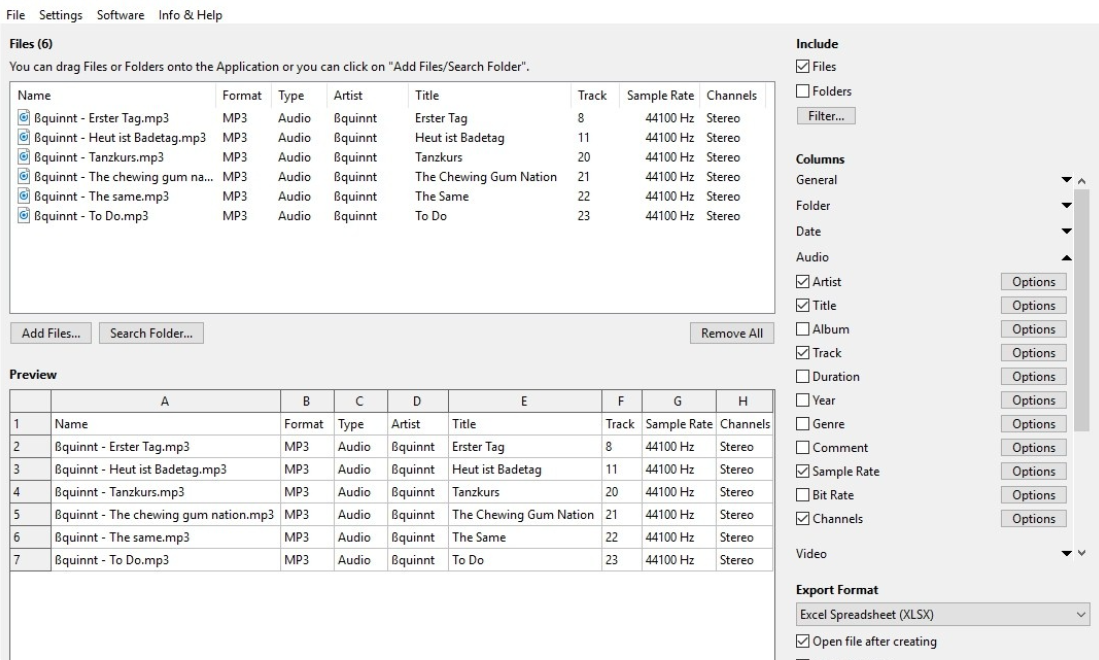
Task: Open Options for the Title column
Action: click(x=1033, y=305)
